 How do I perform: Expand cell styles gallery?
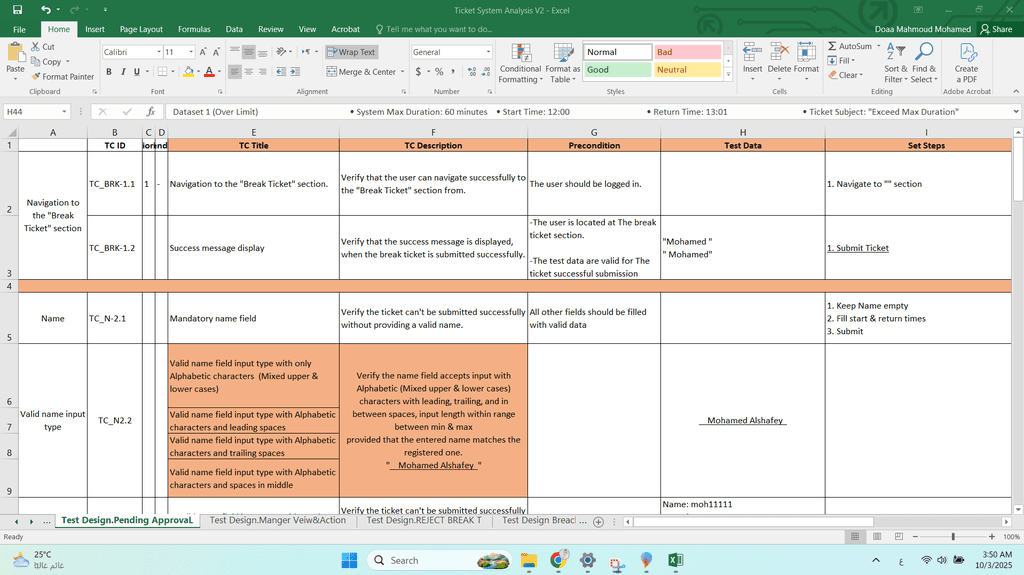click(728, 75)
